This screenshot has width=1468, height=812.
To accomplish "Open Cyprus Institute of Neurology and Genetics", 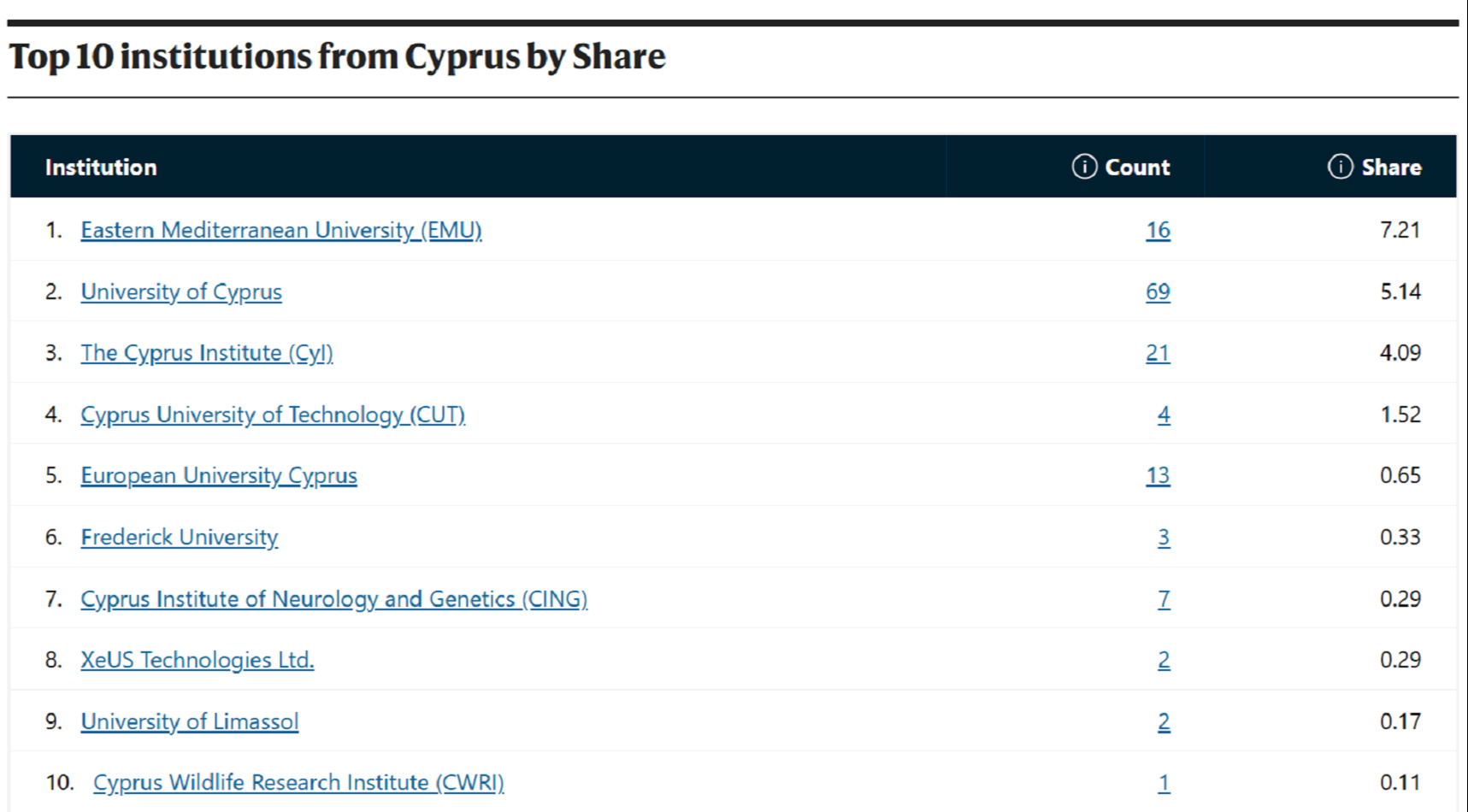I will click(334, 598).
